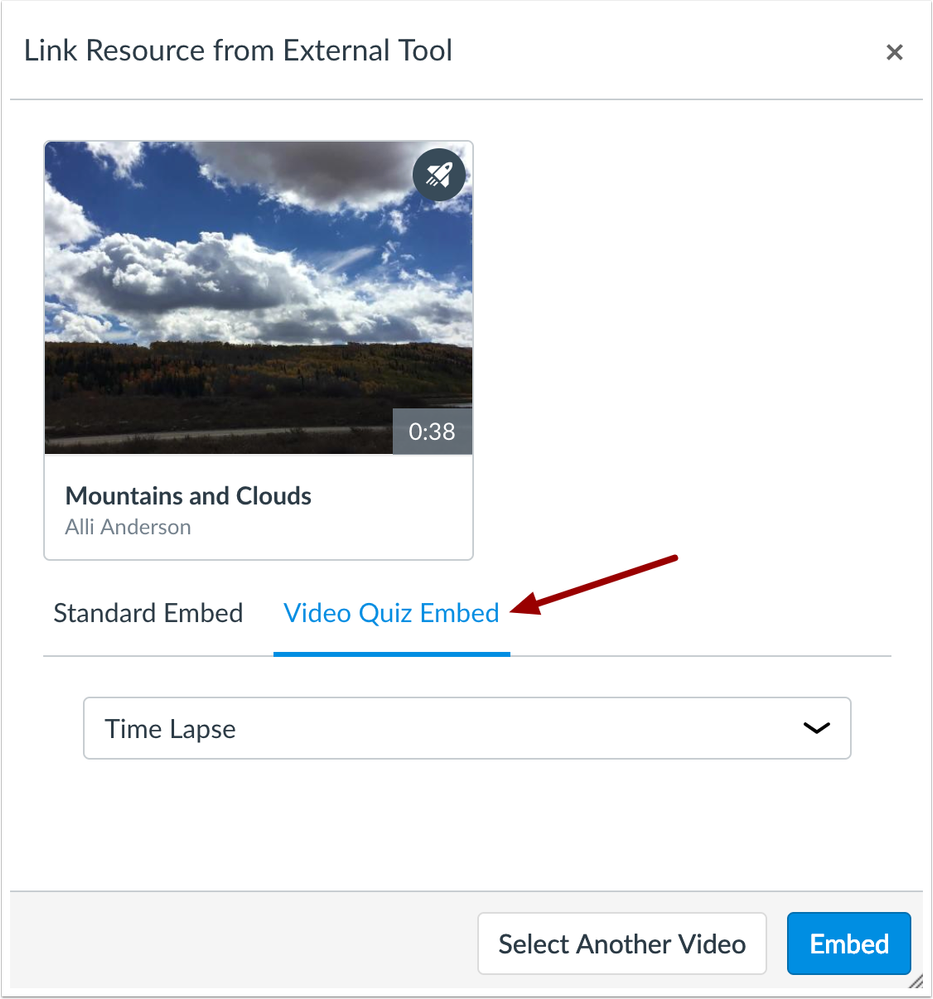Click the author name Alli Anderson

click(128, 527)
